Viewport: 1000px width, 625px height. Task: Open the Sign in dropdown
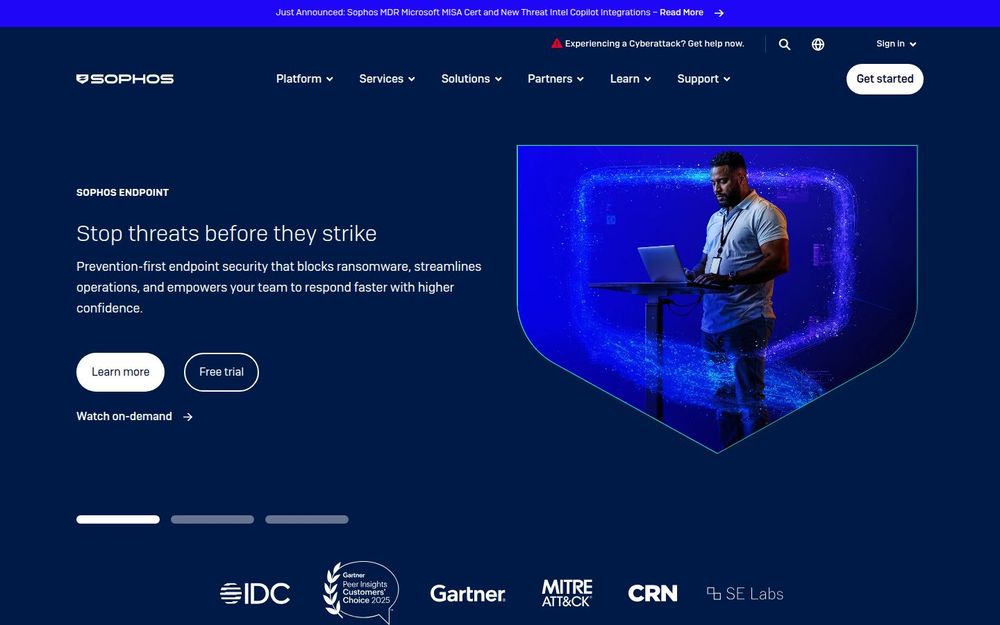[896, 44]
